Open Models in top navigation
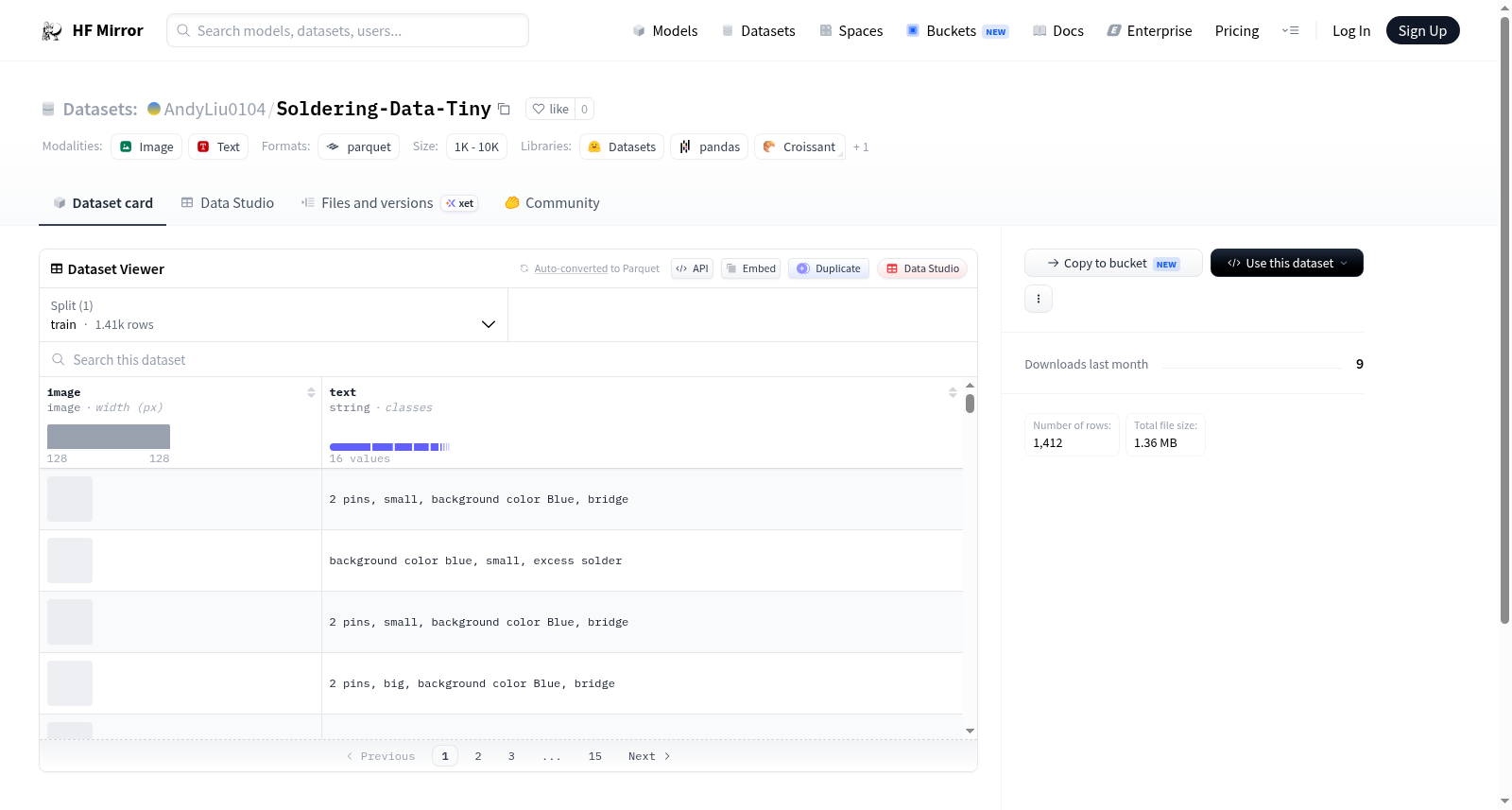Screen dimensions: 1512x810 pyautogui.click(x=665, y=31)
